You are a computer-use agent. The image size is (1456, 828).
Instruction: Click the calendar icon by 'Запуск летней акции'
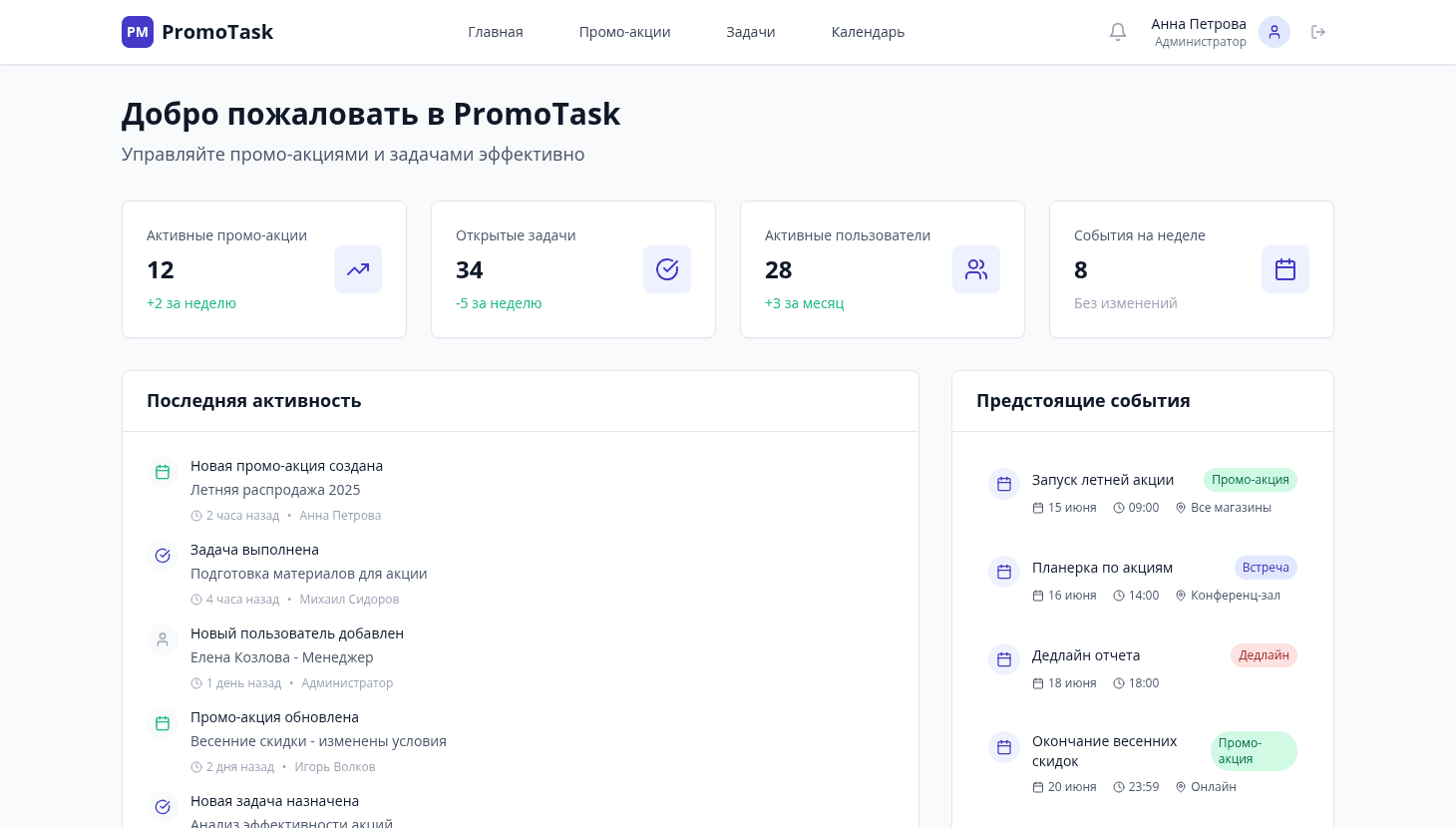point(1004,484)
